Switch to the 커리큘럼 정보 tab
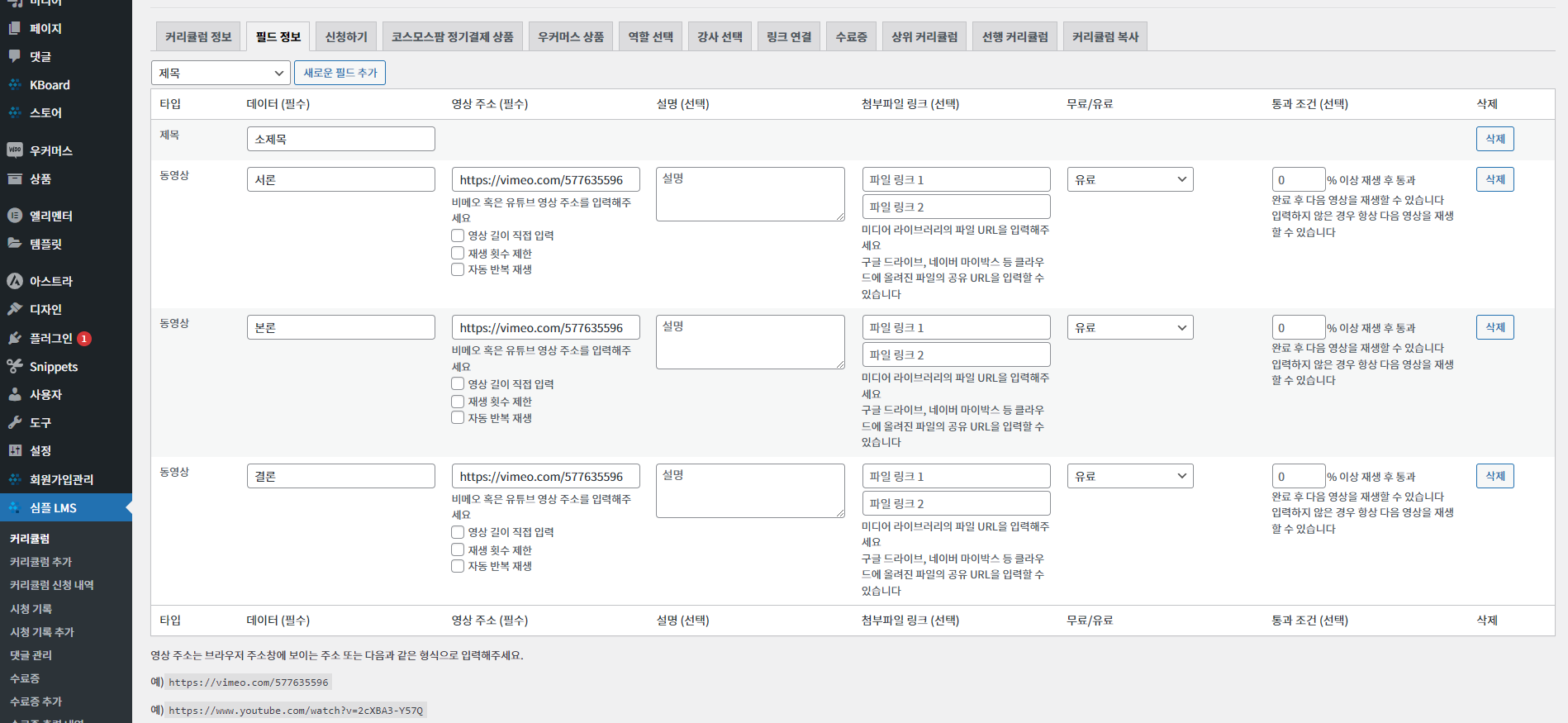 pyautogui.click(x=198, y=36)
